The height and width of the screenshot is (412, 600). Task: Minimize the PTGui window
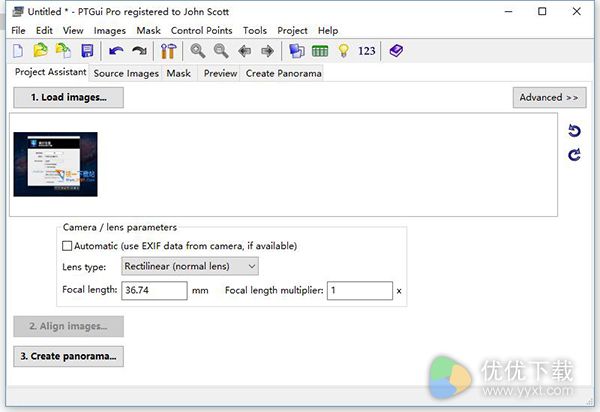(x=509, y=11)
